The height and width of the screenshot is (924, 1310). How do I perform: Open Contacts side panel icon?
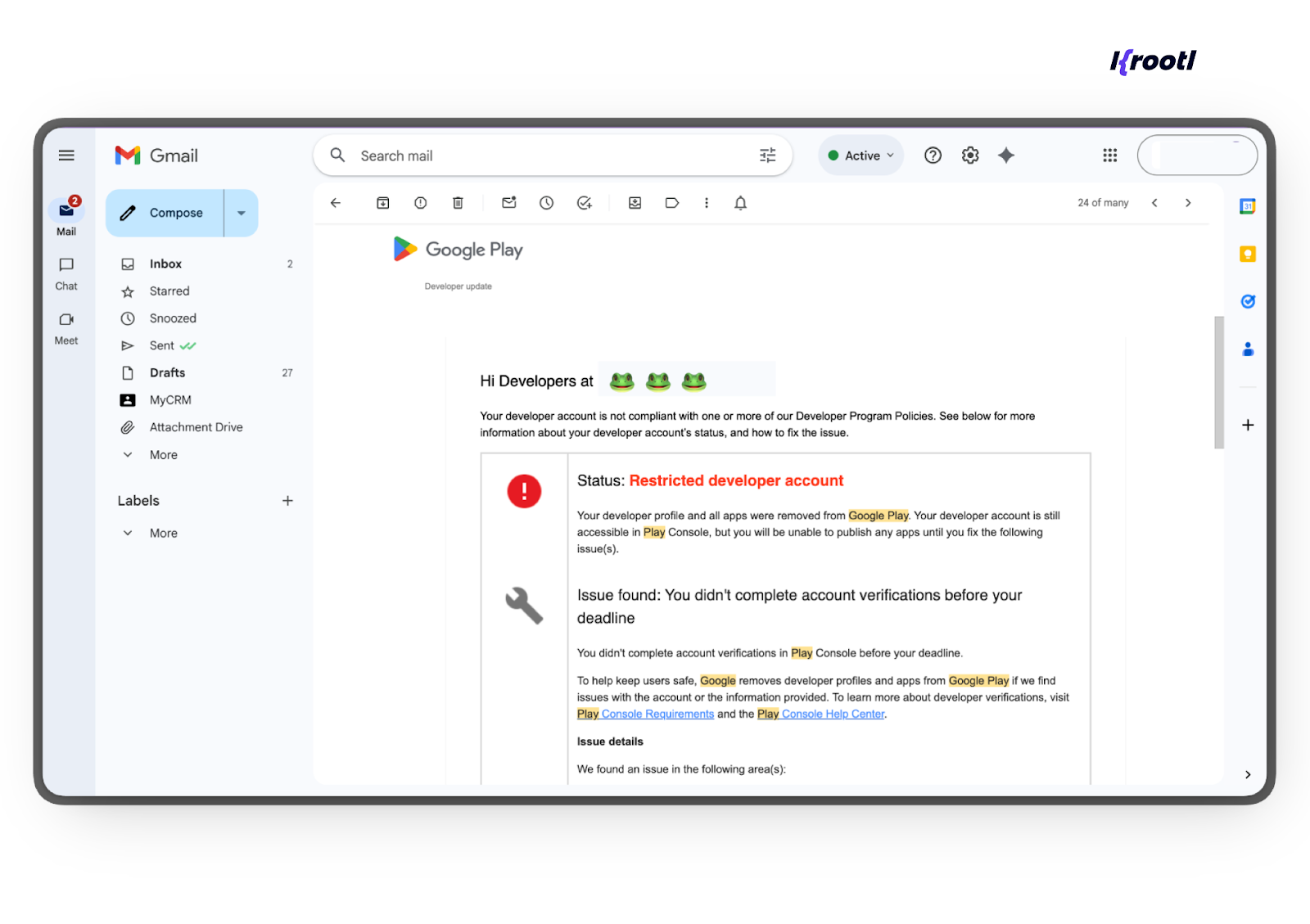pos(1247,349)
